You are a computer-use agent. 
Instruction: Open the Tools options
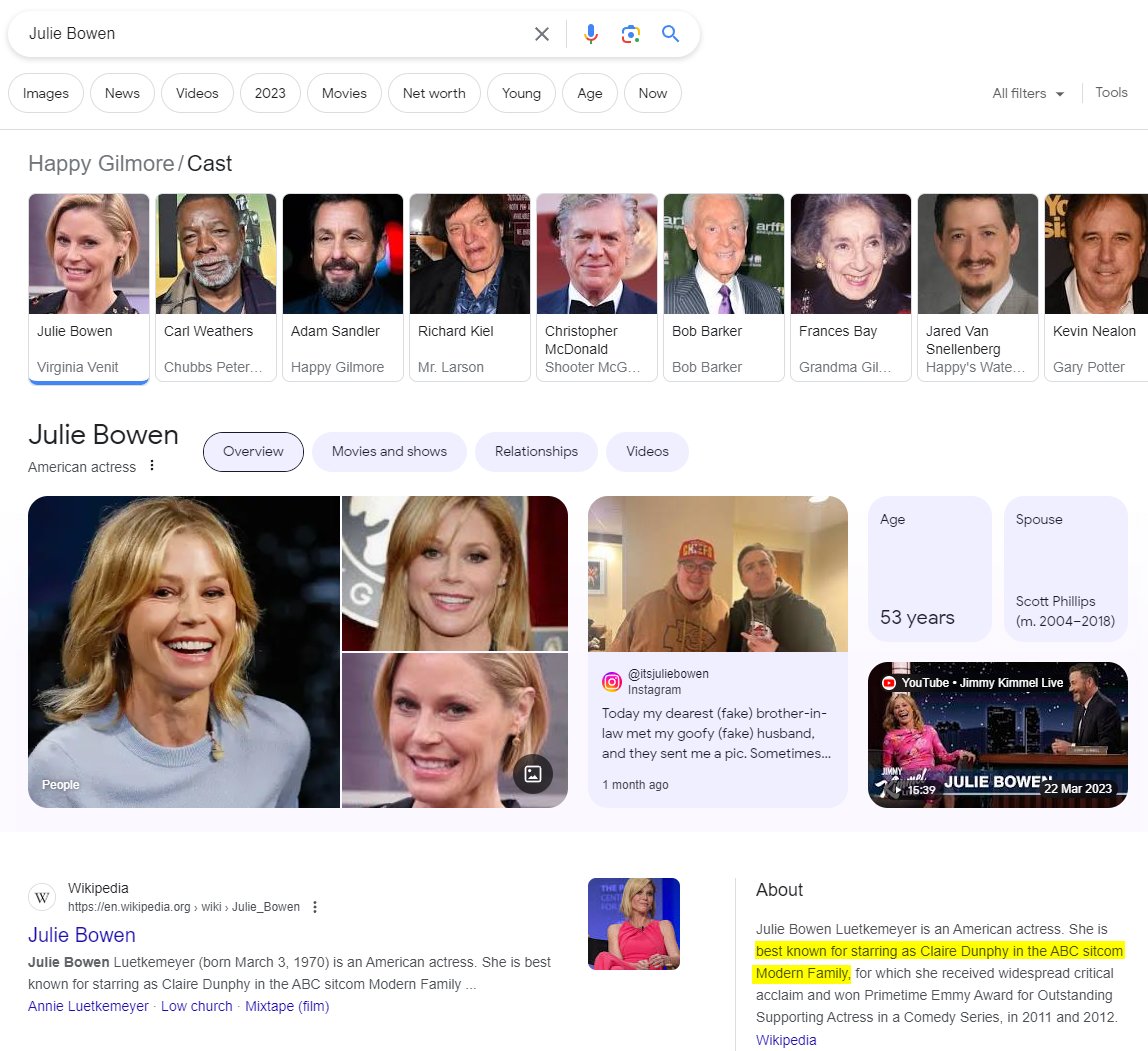click(1111, 92)
